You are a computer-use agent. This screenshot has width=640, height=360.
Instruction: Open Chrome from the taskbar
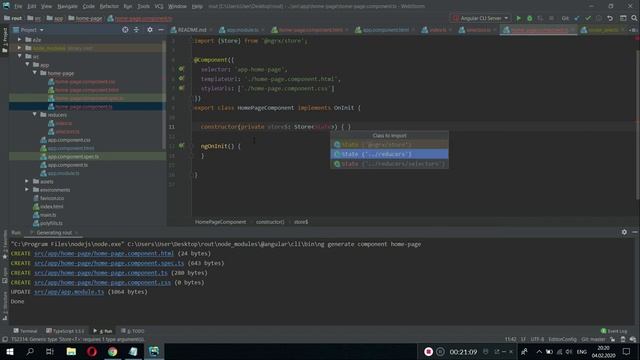tap(112, 351)
